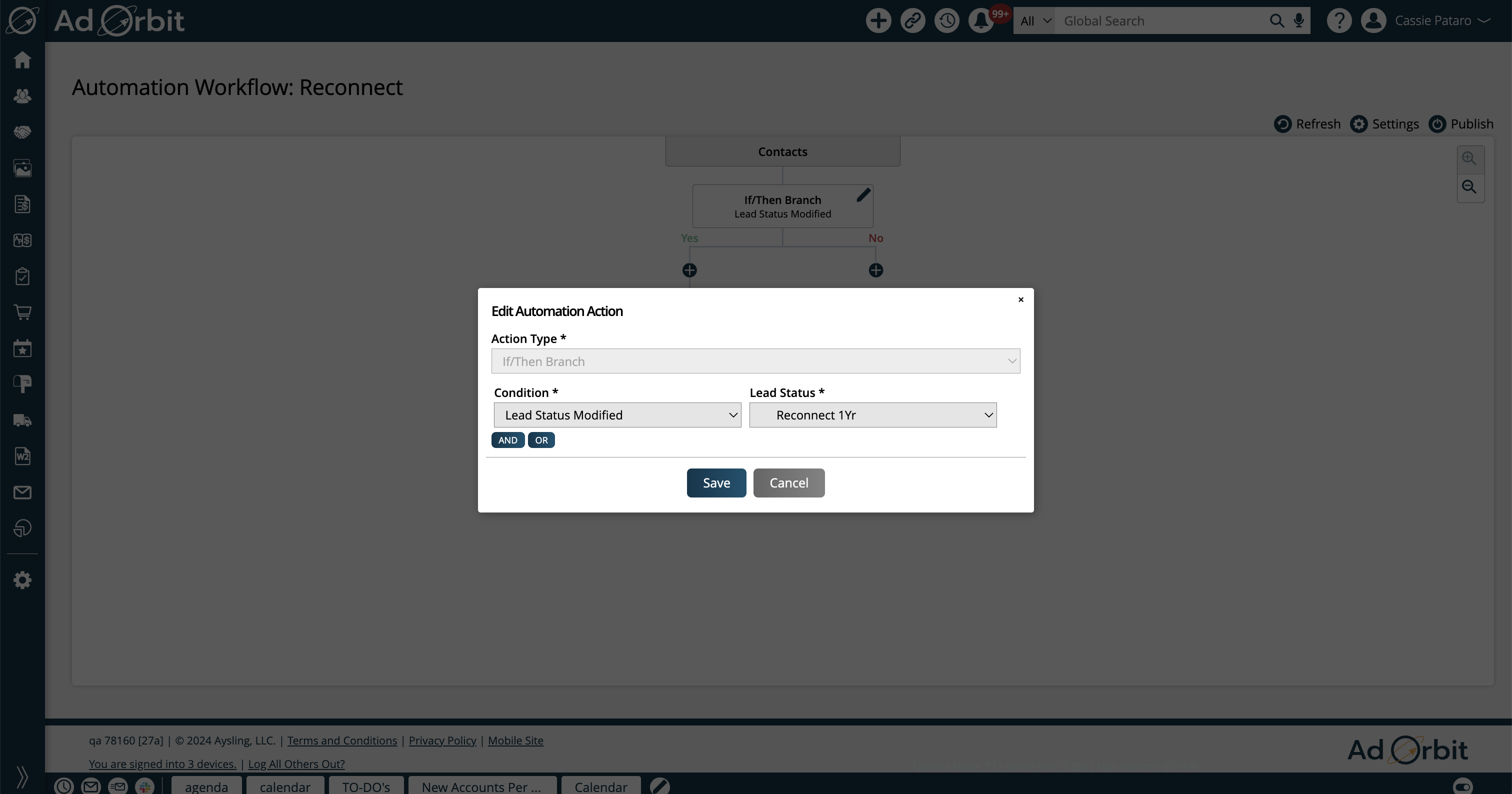Switch to the agenda tab

click(206, 786)
